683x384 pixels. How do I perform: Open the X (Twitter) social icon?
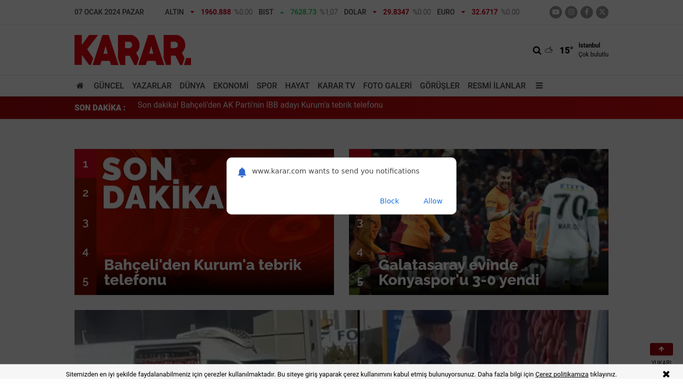pos(602,12)
